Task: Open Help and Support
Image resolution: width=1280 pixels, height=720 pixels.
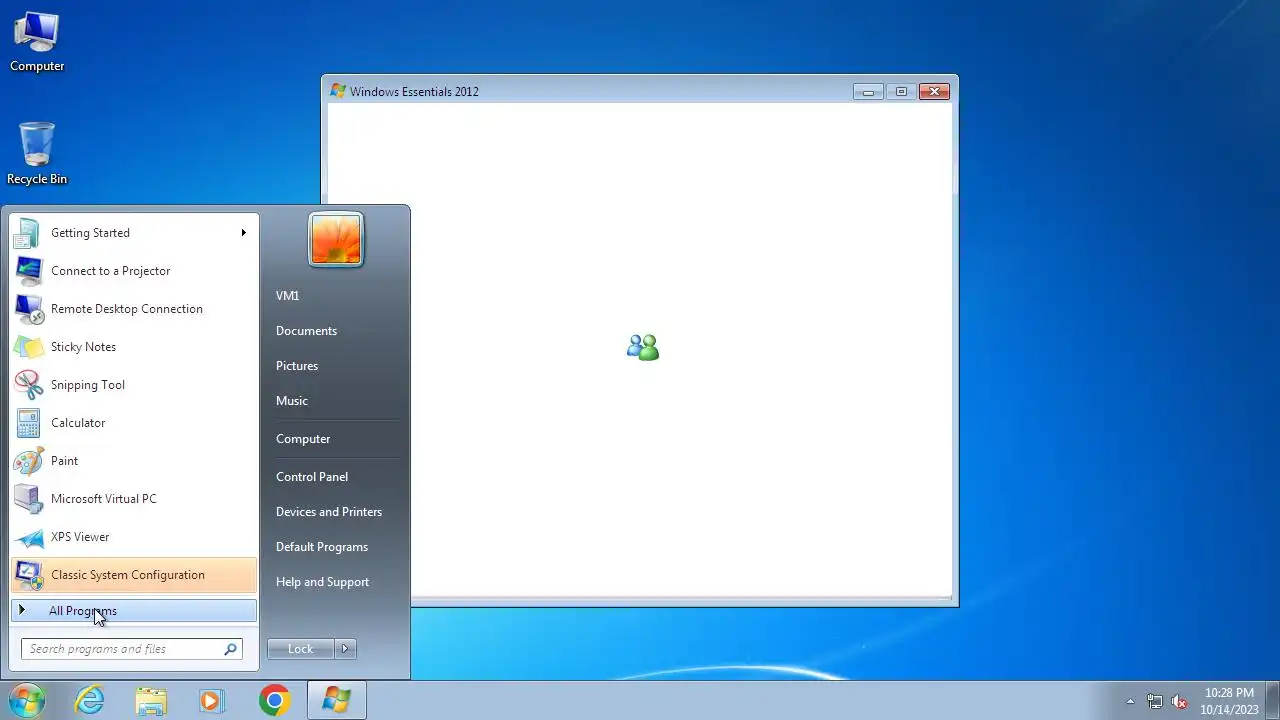Action: [x=322, y=582]
